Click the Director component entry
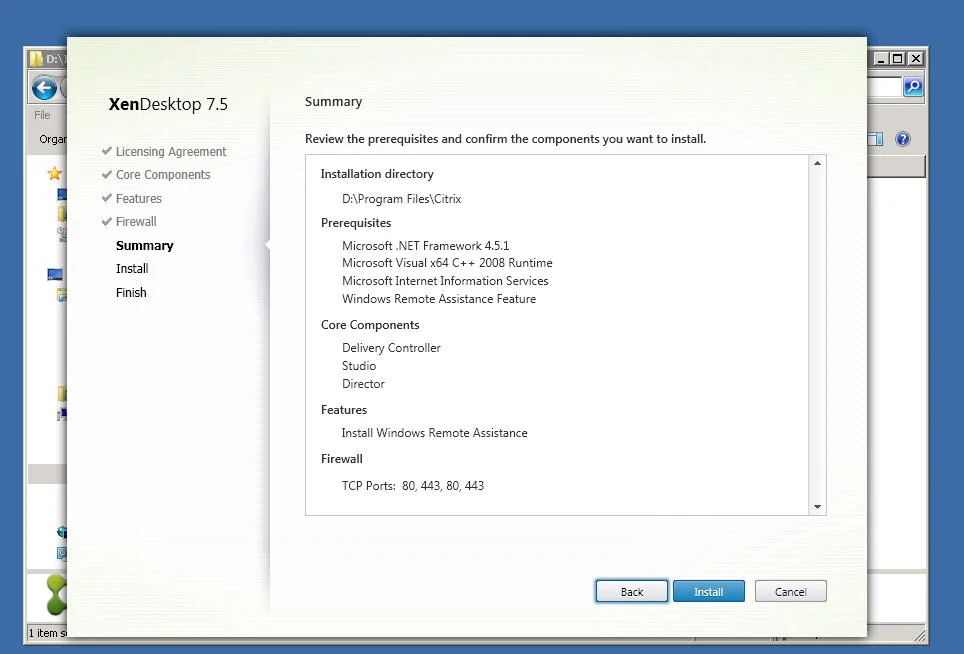 (x=363, y=384)
